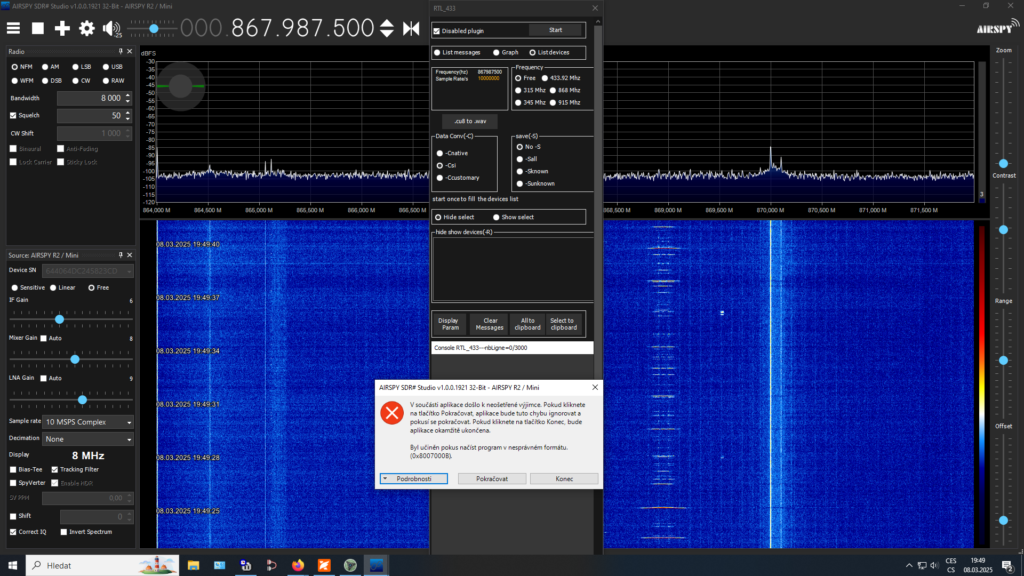
Task: Enable Bias-Tee checkbox
Action: point(13,470)
